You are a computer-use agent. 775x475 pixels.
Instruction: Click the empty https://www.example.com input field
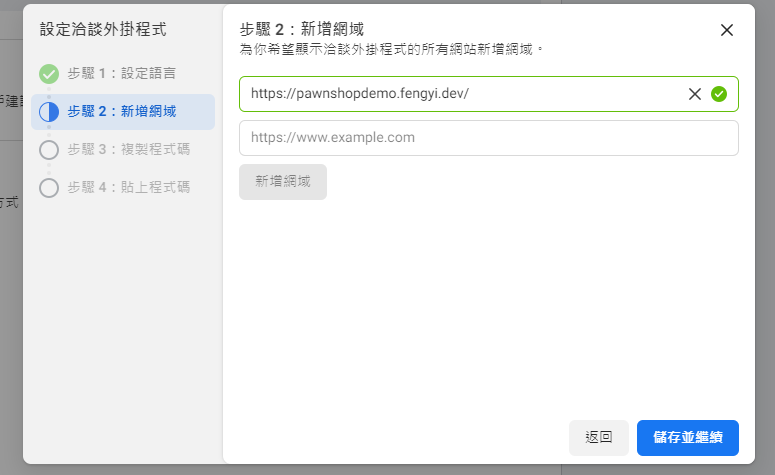[488, 138]
